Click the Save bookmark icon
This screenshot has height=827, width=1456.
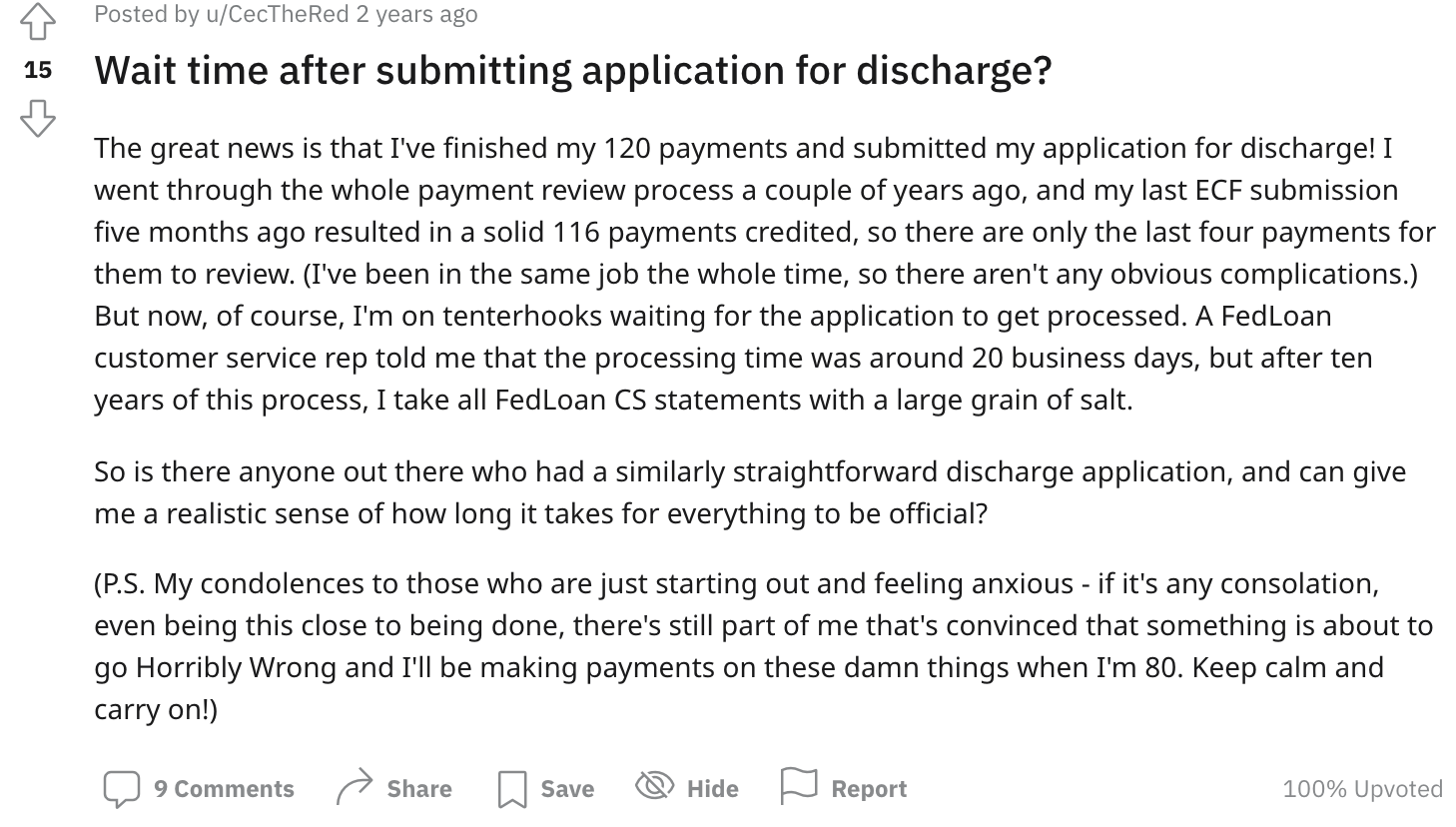click(512, 789)
